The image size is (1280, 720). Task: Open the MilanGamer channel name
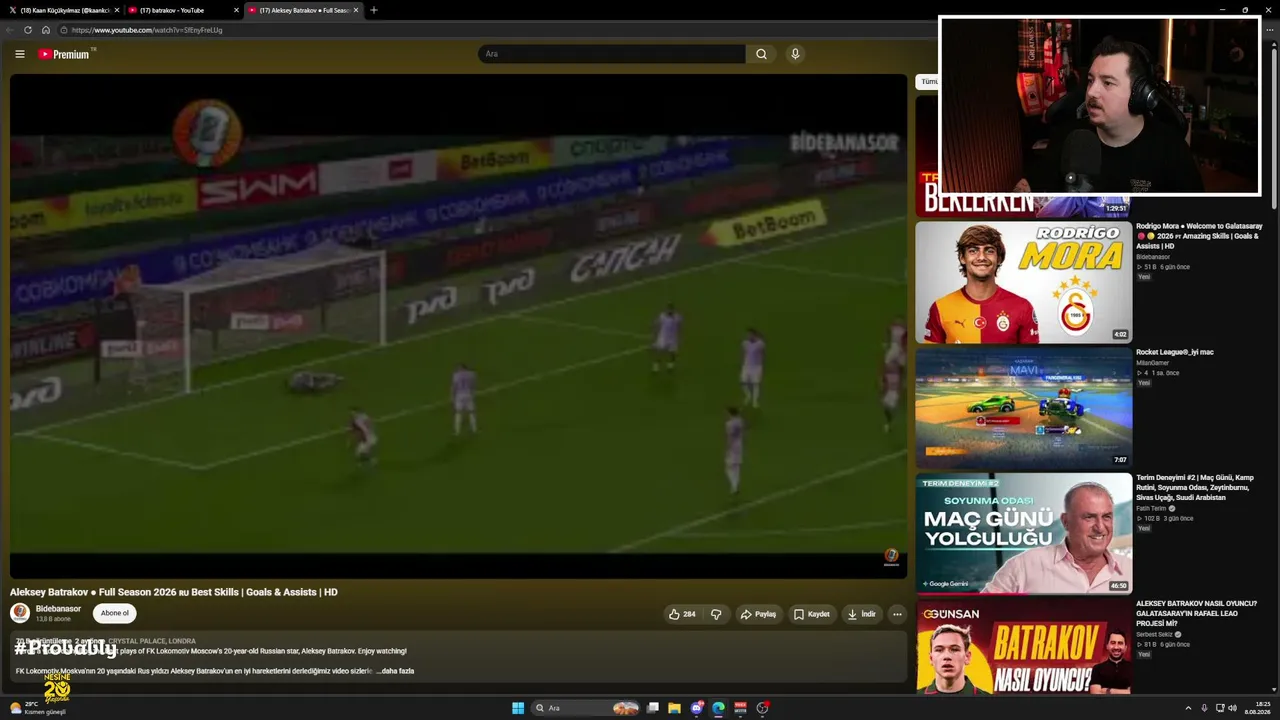pos(1151,363)
